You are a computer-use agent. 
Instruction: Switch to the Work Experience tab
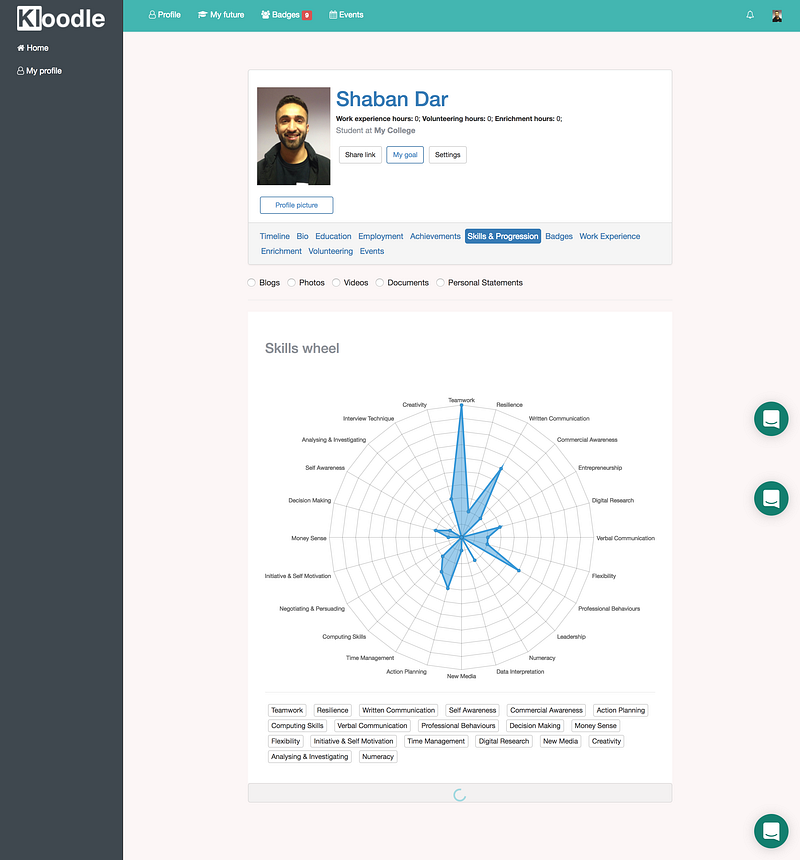coord(609,237)
